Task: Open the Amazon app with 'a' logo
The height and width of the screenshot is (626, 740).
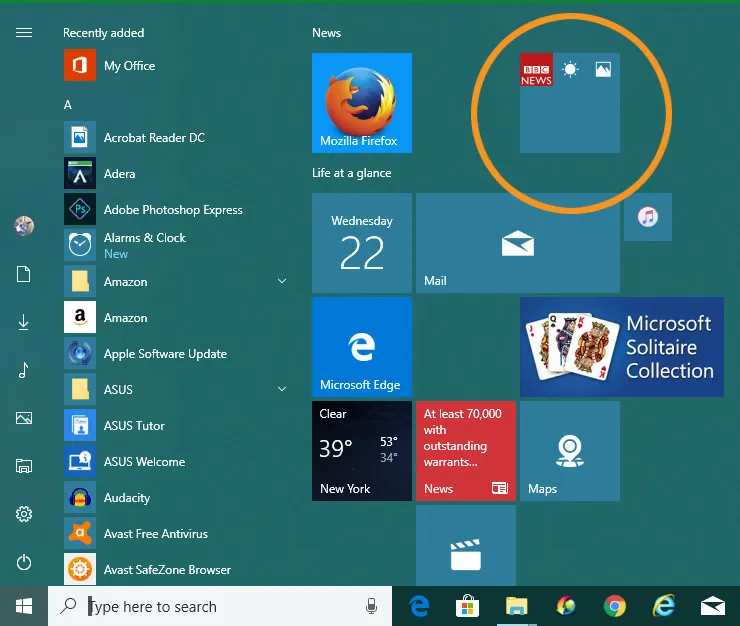Action: click(x=80, y=317)
